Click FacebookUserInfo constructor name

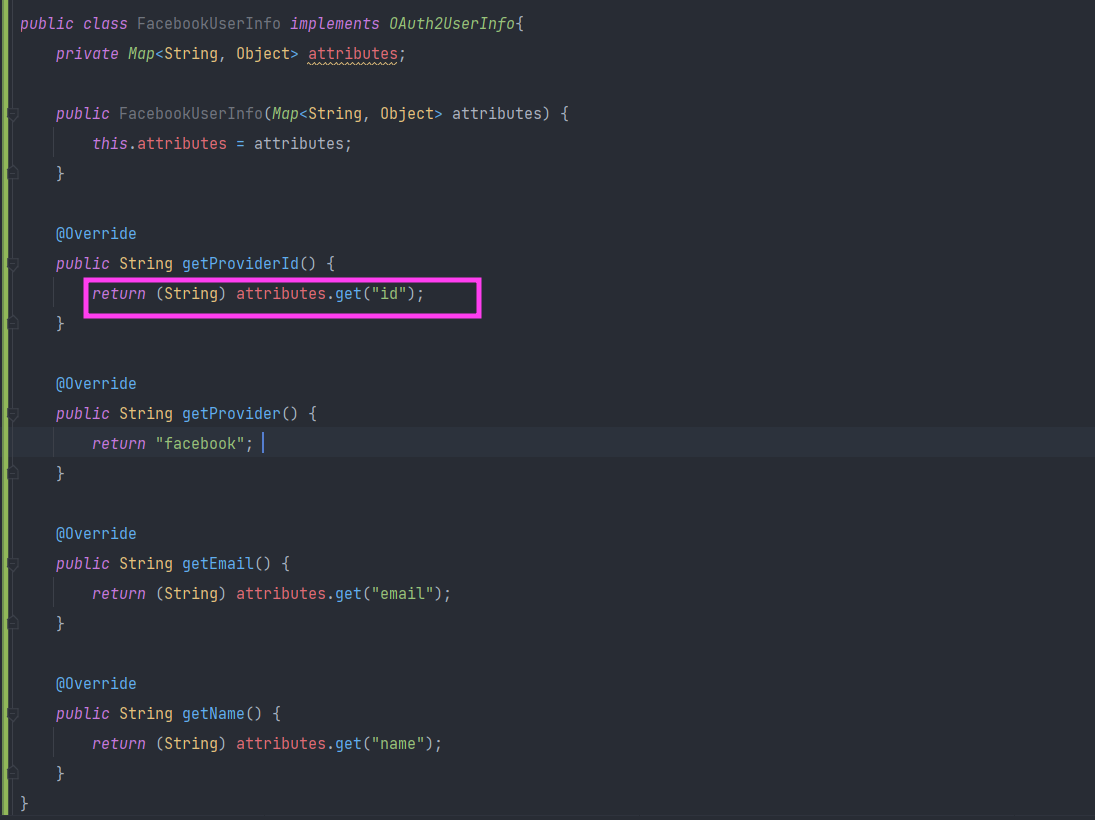(191, 114)
